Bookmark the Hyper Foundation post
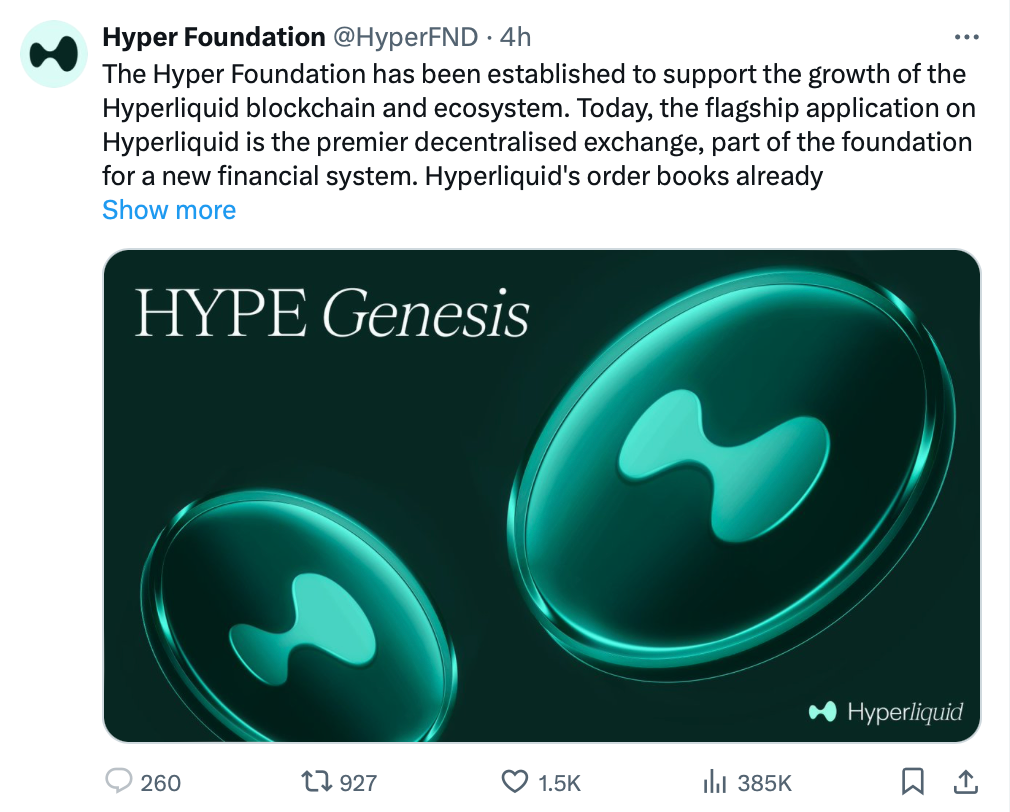Image resolution: width=1010 pixels, height=812 pixels. (912, 782)
